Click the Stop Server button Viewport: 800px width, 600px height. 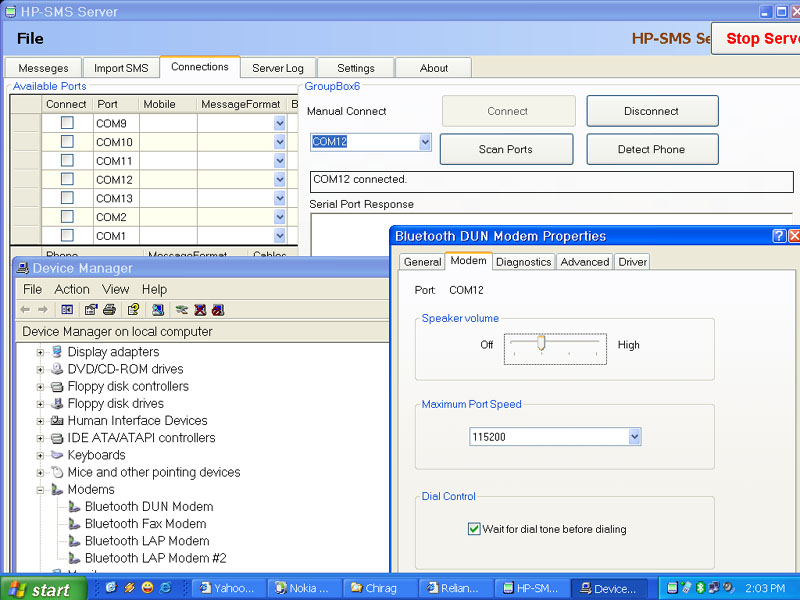click(756, 38)
